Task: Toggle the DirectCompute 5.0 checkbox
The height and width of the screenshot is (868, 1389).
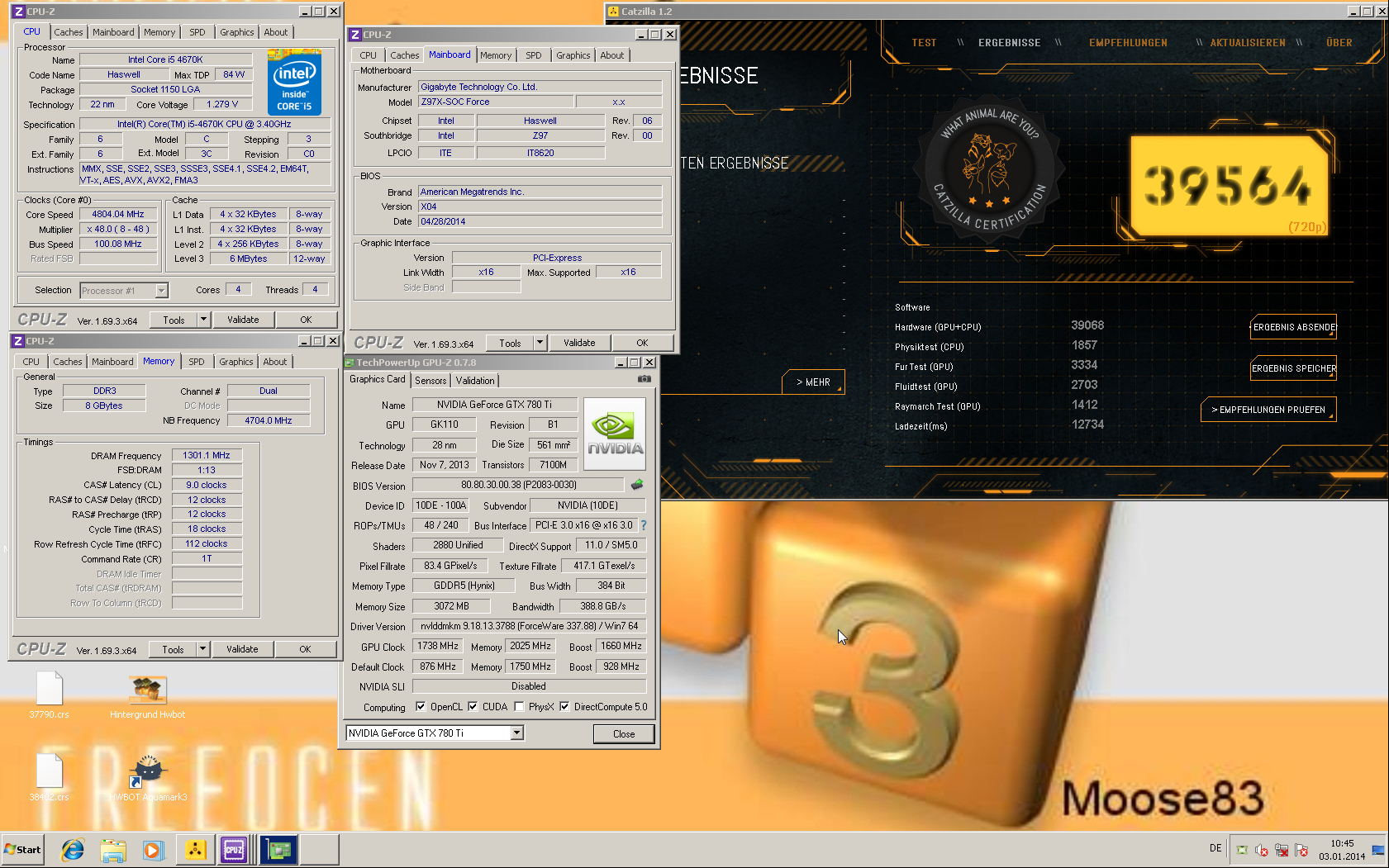Action: 564,707
